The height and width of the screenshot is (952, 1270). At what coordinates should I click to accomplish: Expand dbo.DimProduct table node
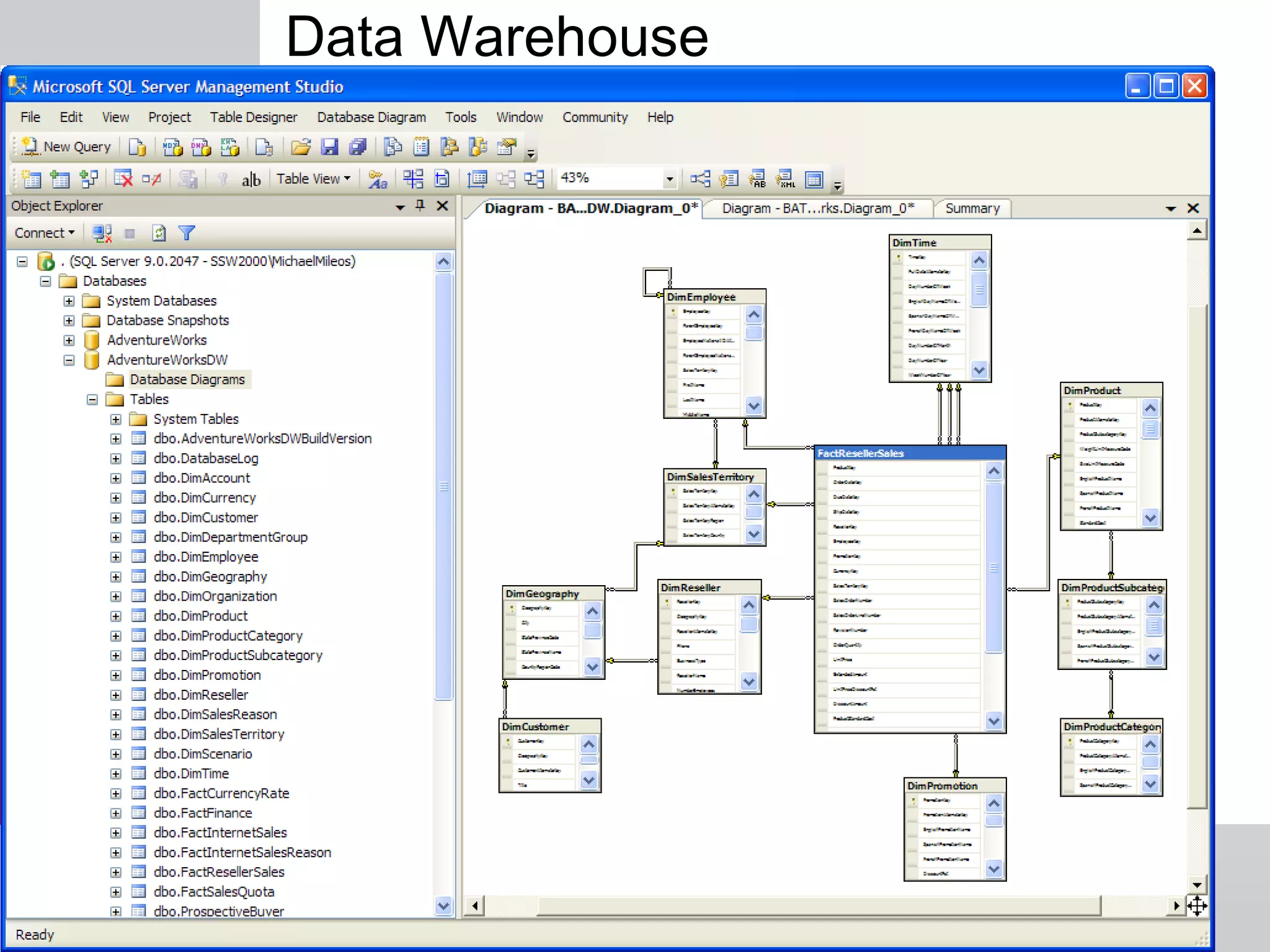pyautogui.click(x=116, y=616)
